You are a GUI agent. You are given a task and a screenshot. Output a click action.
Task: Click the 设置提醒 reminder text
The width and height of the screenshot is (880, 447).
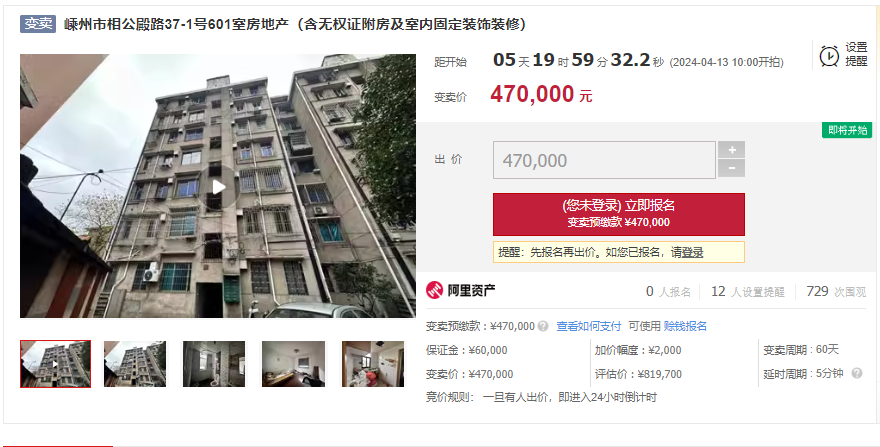pyautogui.click(x=856, y=55)
